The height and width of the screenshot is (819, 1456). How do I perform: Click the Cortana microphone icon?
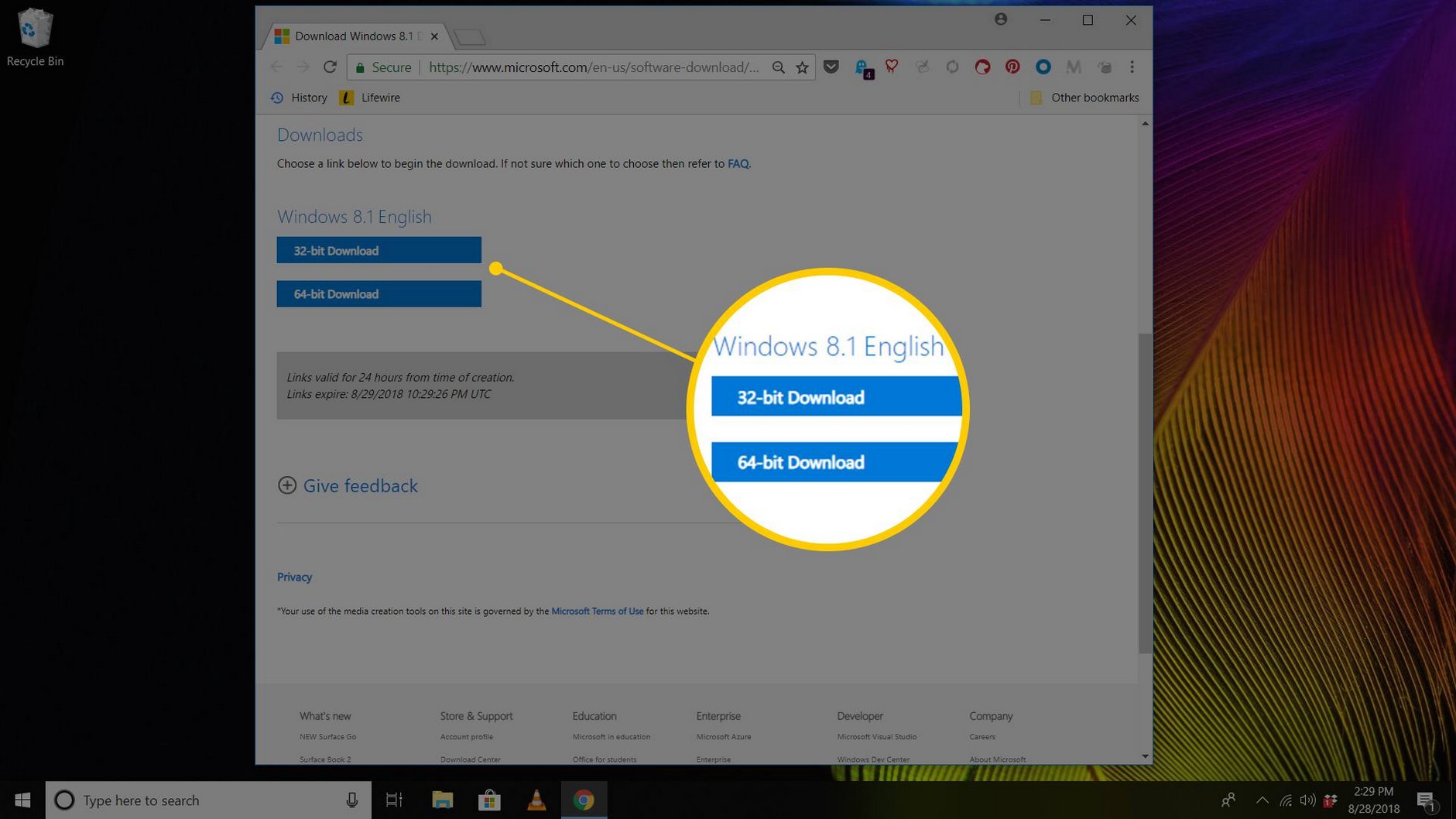[x=351, y=800]
